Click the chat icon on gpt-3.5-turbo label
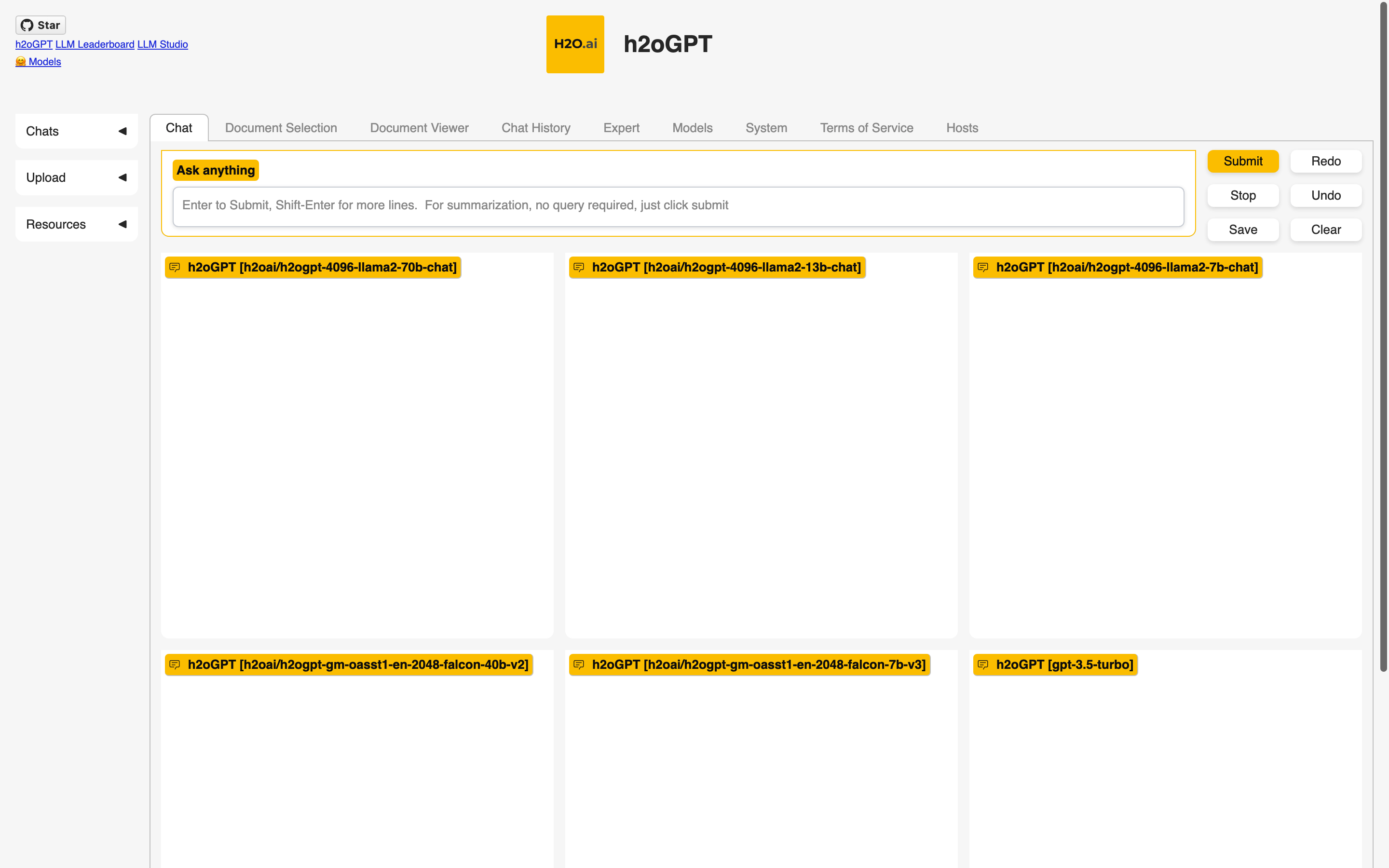The height and width of the screenshot is (868, 1389). pyautogui.click(x=983, y=664)
